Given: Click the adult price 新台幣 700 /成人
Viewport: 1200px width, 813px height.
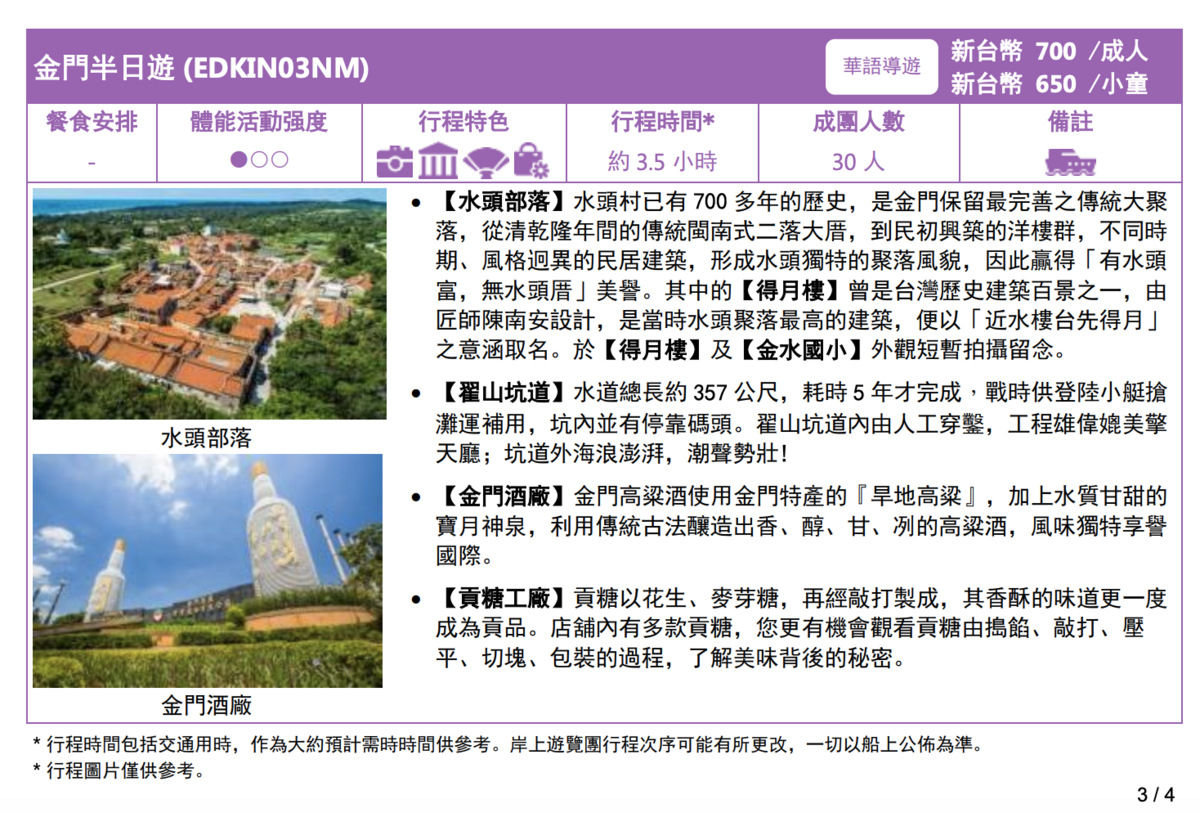Looking at the screenshot, I should coord(1049,51).
